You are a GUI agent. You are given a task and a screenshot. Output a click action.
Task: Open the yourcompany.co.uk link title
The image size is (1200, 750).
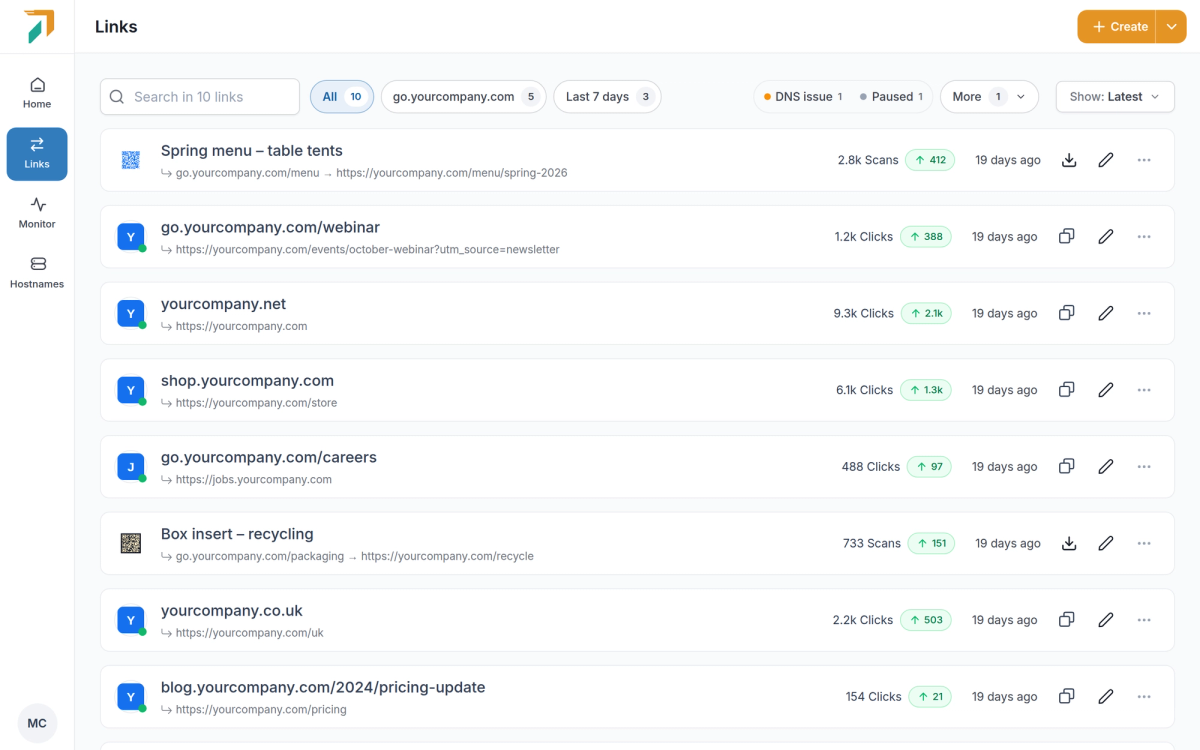pyautogui.click(x=232, y=611)
